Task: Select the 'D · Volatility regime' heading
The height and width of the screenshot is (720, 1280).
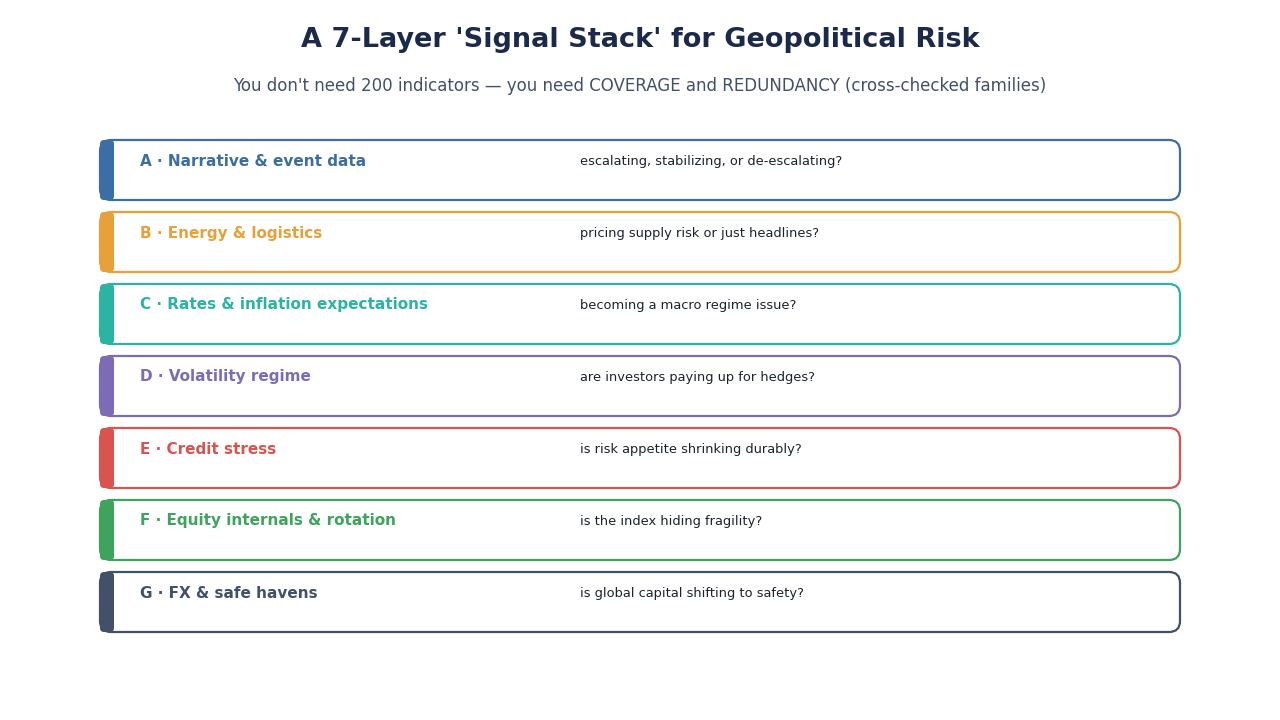Action: point(225,377)
